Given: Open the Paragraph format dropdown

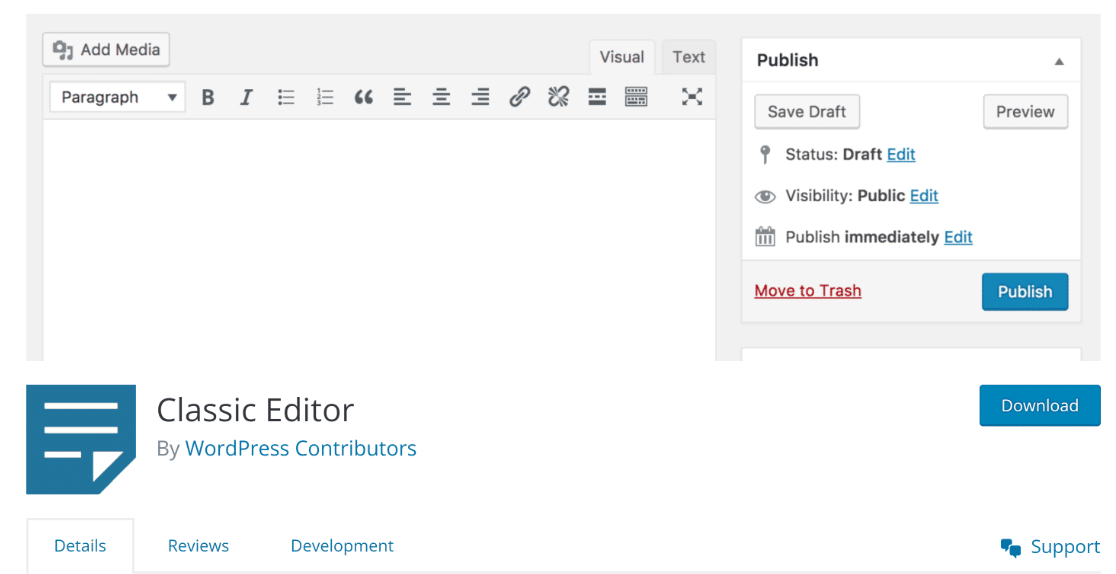Looking at the screenshot, I should [x=117, y=97].
